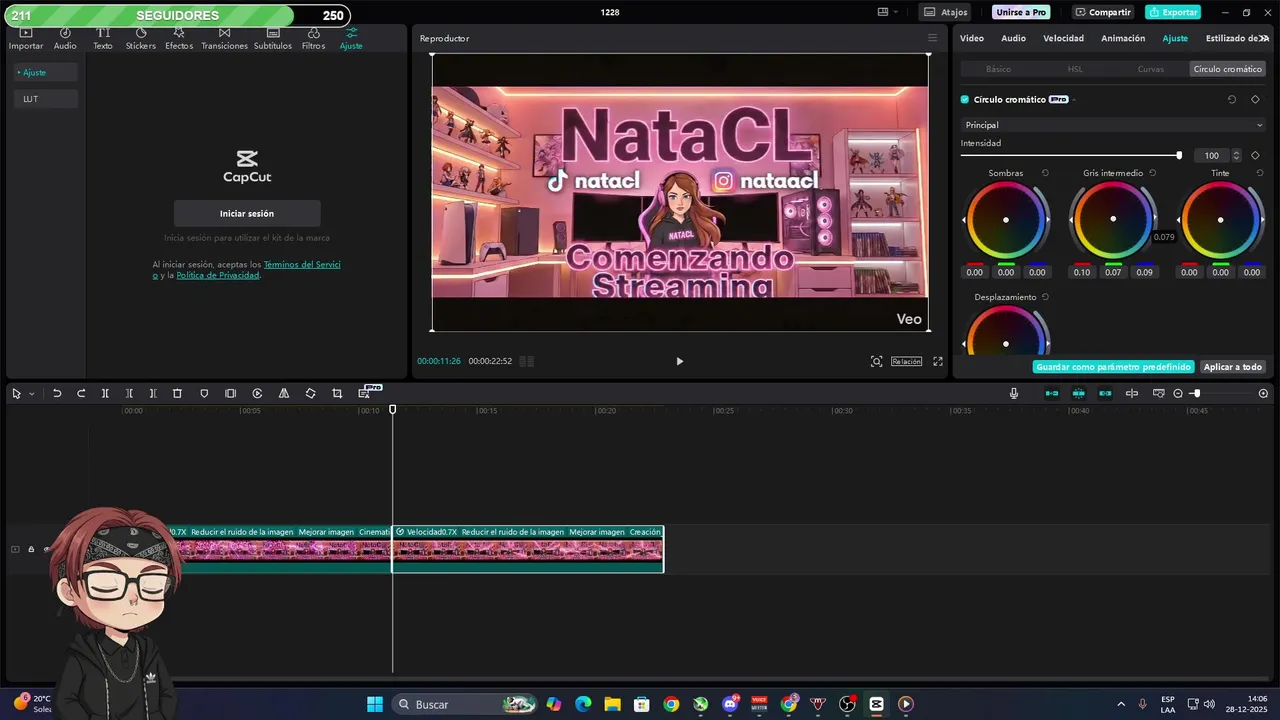This screenshot has width=1280, height=720.
Task: Open the Importar media panel
Action: [26, 40]
